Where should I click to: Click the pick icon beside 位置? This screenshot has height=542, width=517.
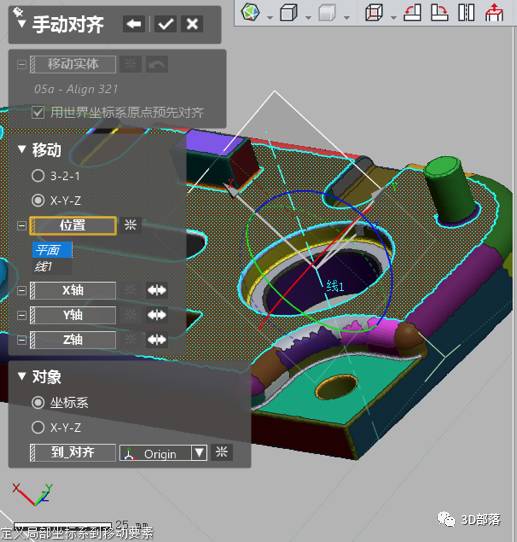pyautogui.click(x=130, y=225)
